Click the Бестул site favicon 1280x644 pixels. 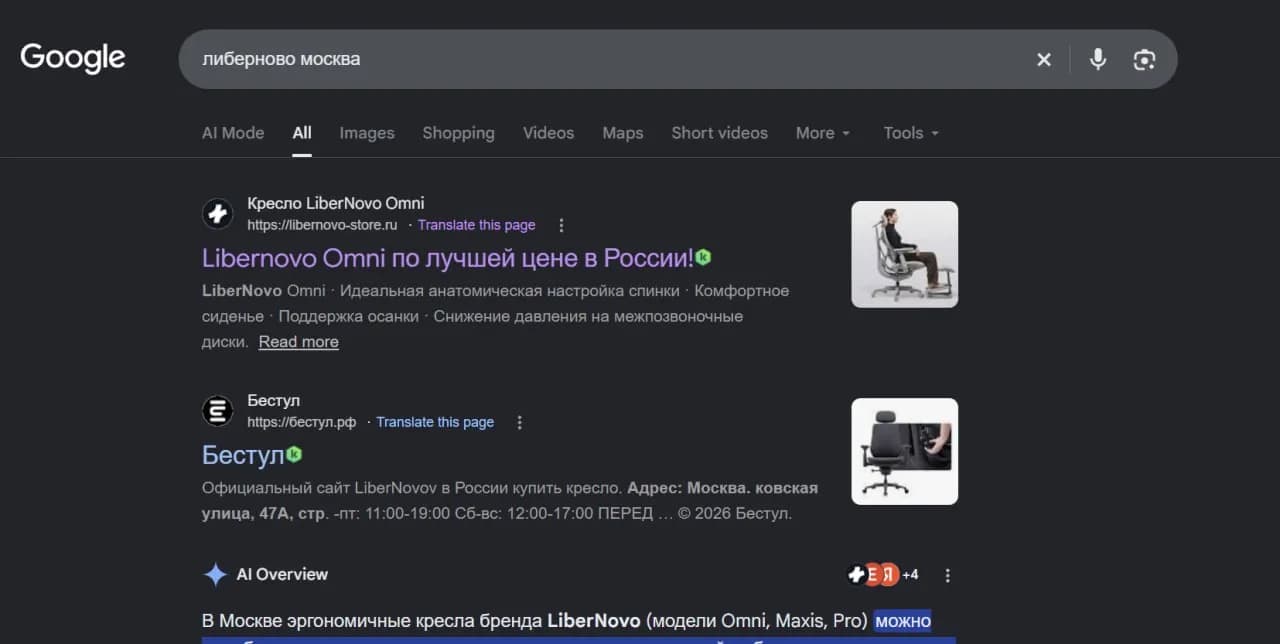217,411
